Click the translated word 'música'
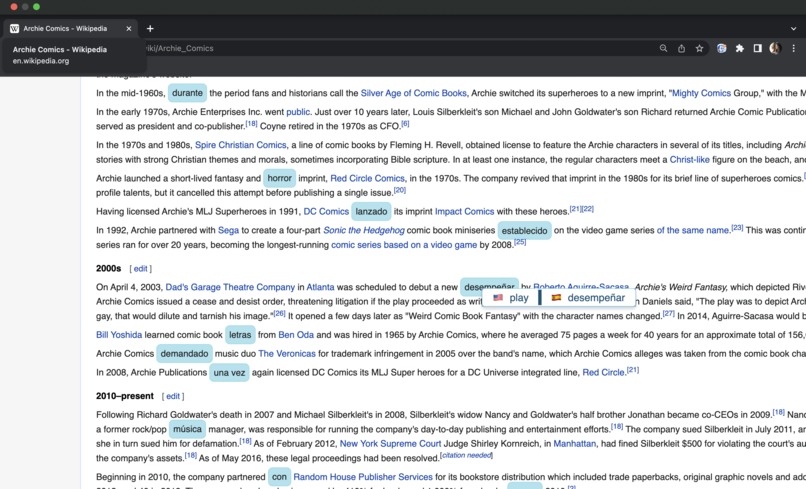806x489 pixels. (x=187, y=429)
